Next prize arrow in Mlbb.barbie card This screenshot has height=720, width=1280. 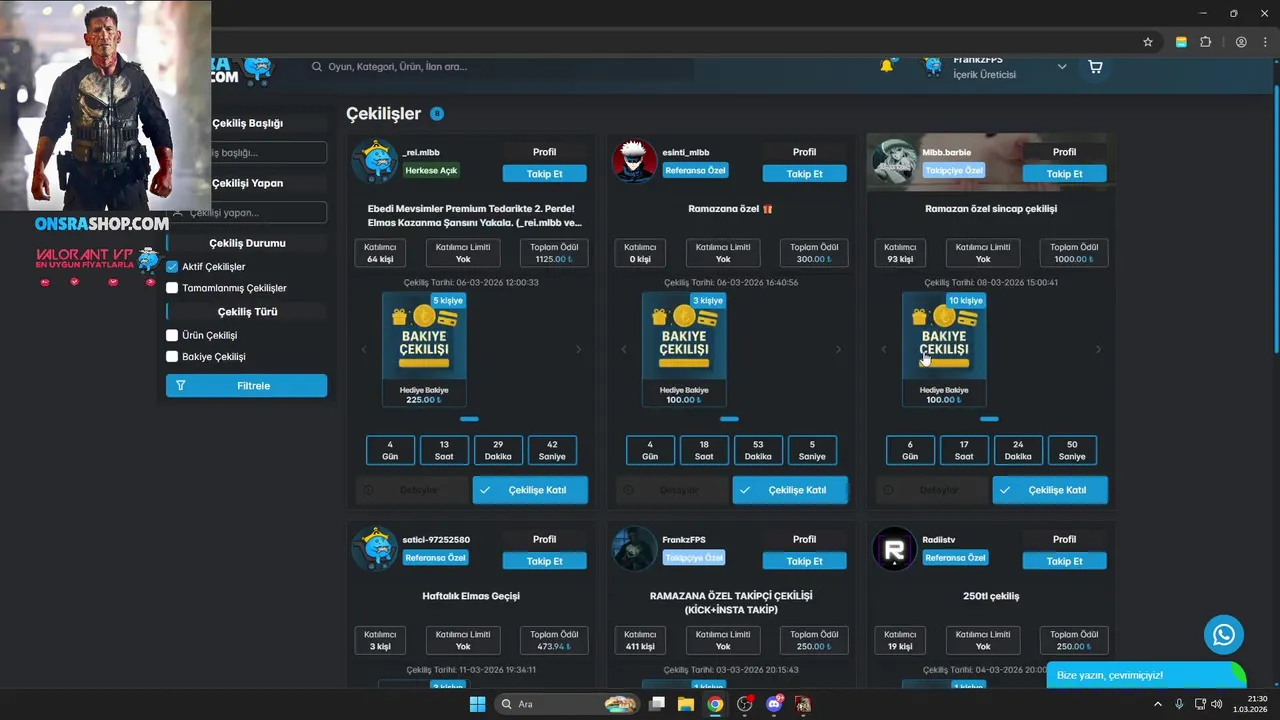click(x=1098, y=349)
